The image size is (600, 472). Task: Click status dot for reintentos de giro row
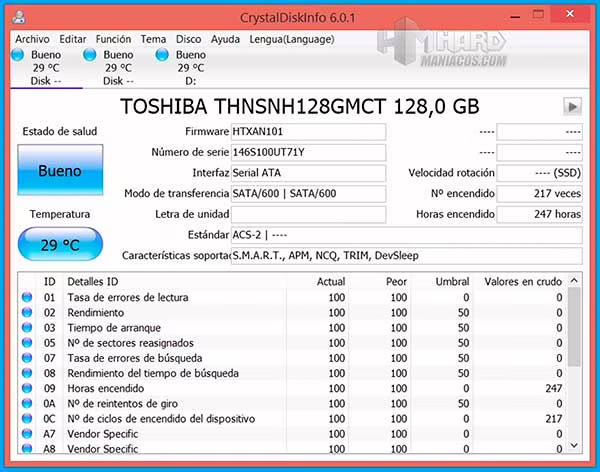[x=27, y=403]
